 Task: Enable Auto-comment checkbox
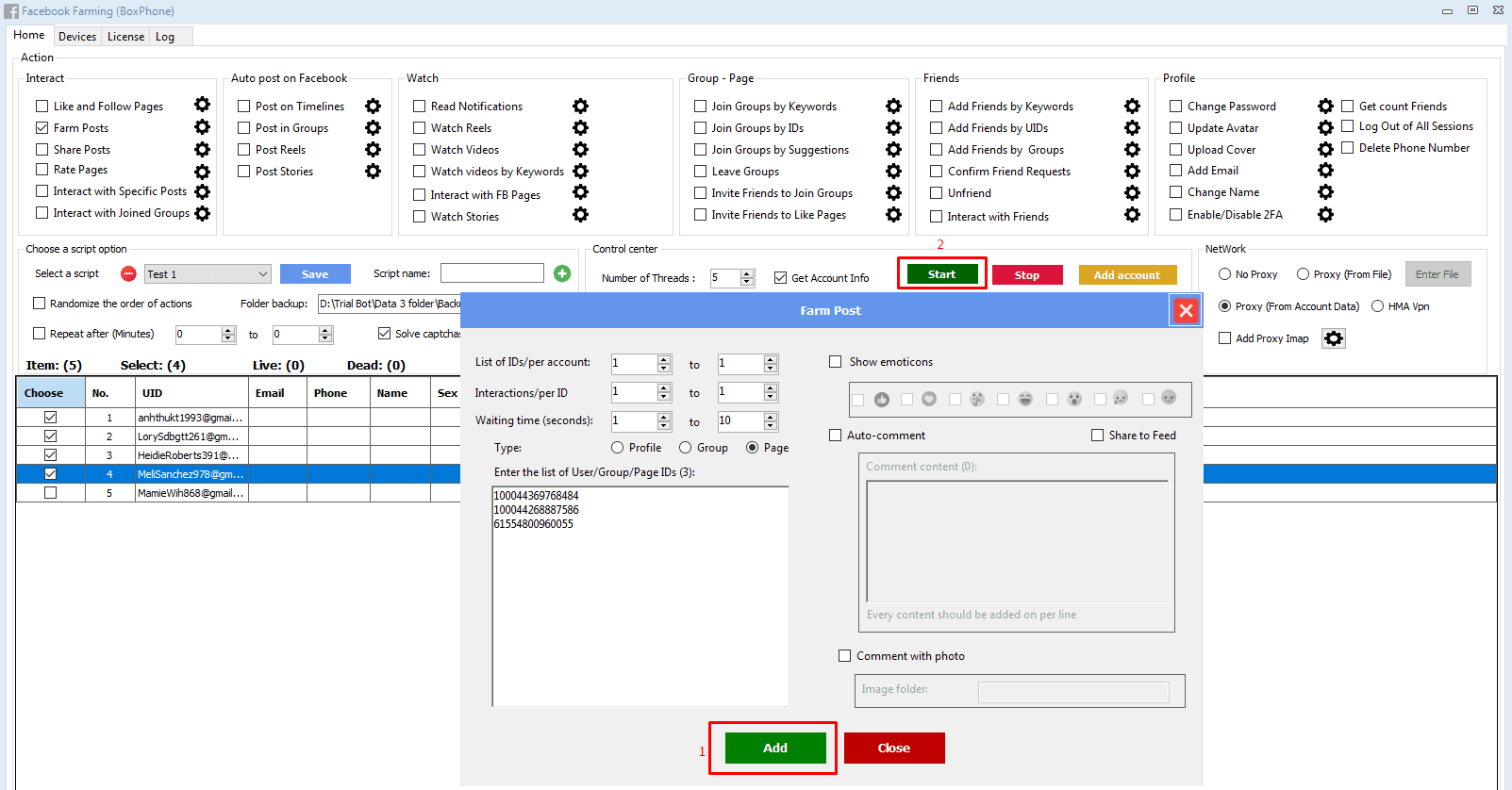tap(835, 435)
